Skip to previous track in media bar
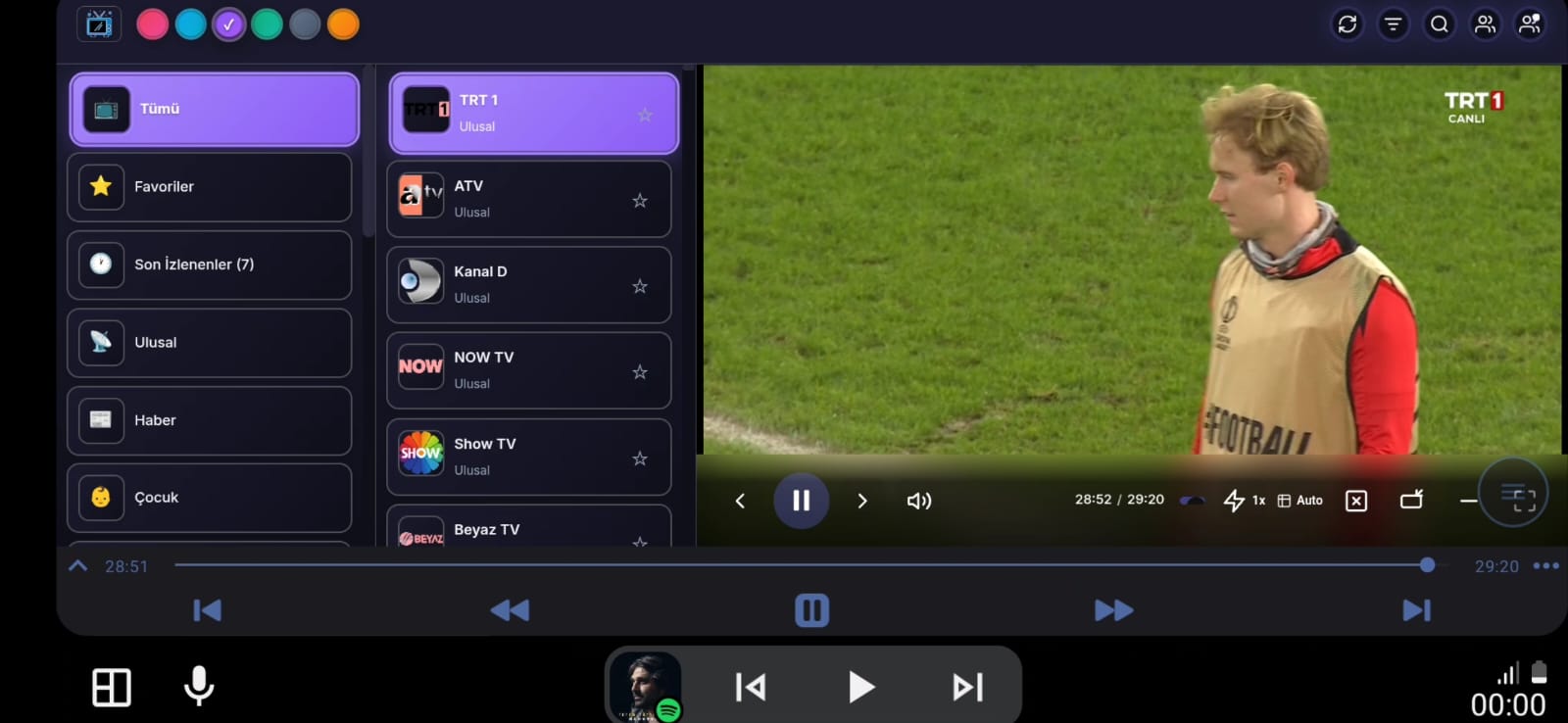Viewport: 1568px width, 723px height. coord(207,610)
